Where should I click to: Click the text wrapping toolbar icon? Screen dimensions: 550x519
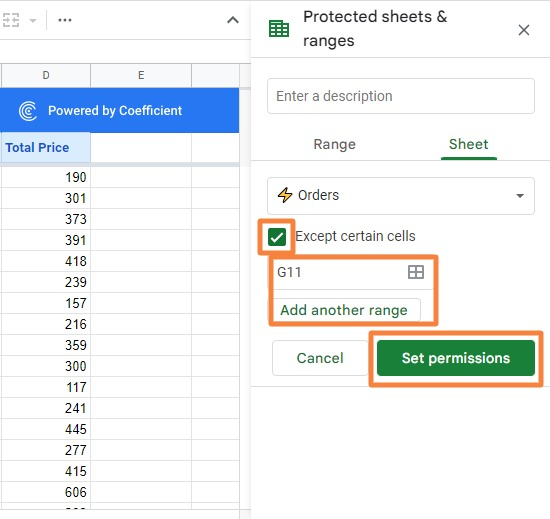pyautogui.click(x=11, y=20)
